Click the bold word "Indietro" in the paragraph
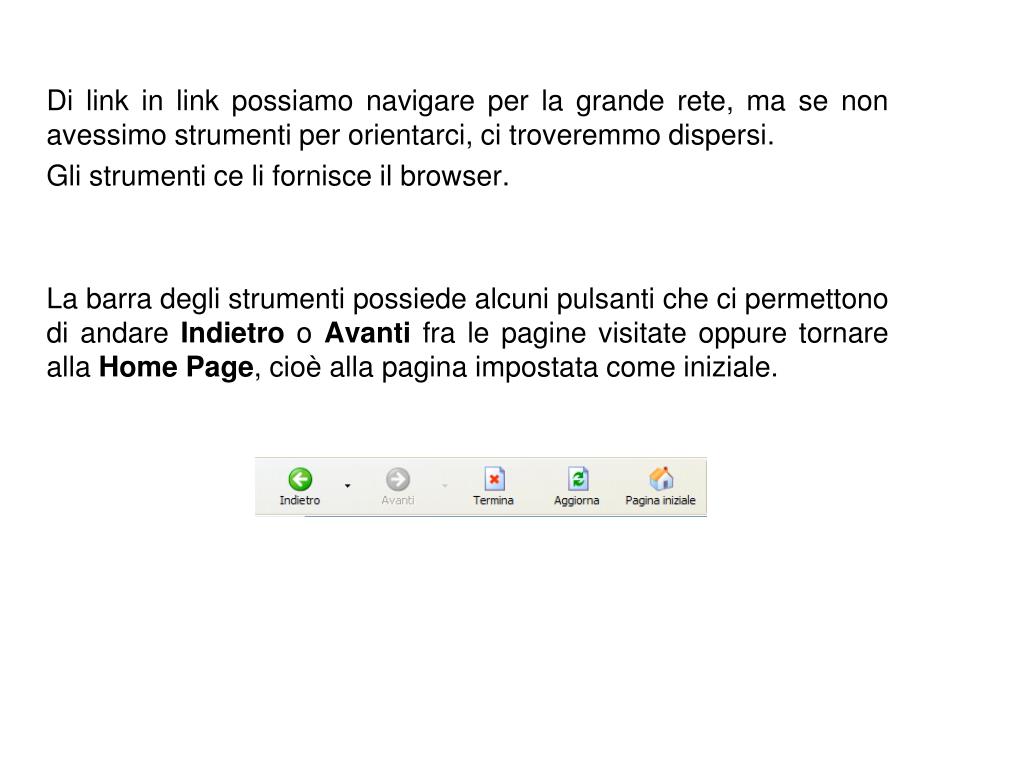Screen dimensions: 1024x768 [x=232, y=333]
